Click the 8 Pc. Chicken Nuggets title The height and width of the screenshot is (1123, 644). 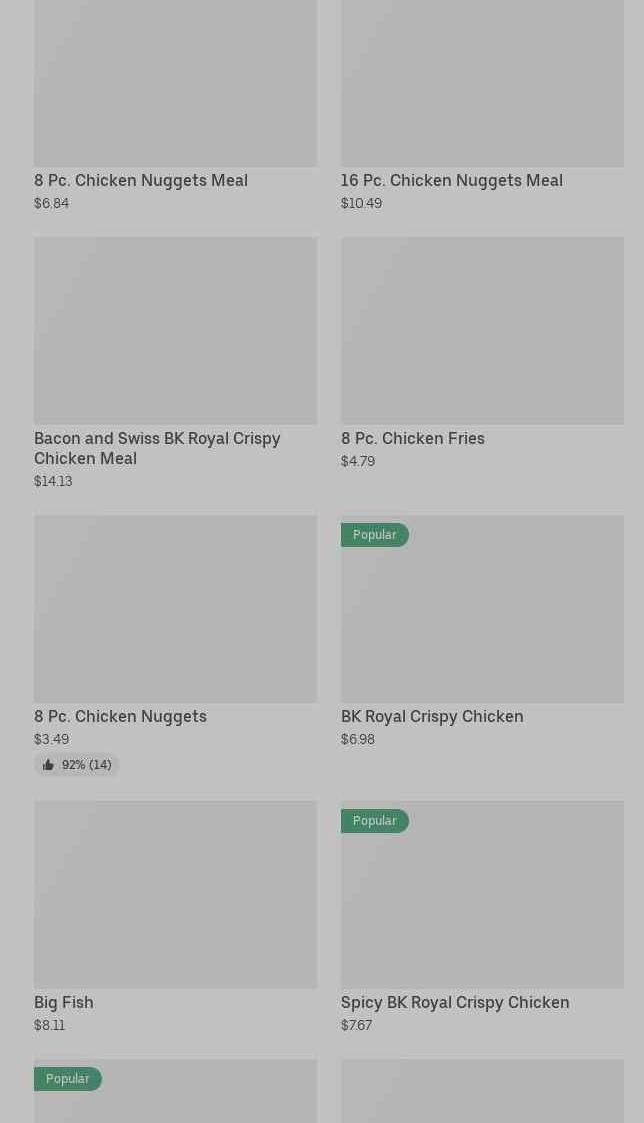120,716
